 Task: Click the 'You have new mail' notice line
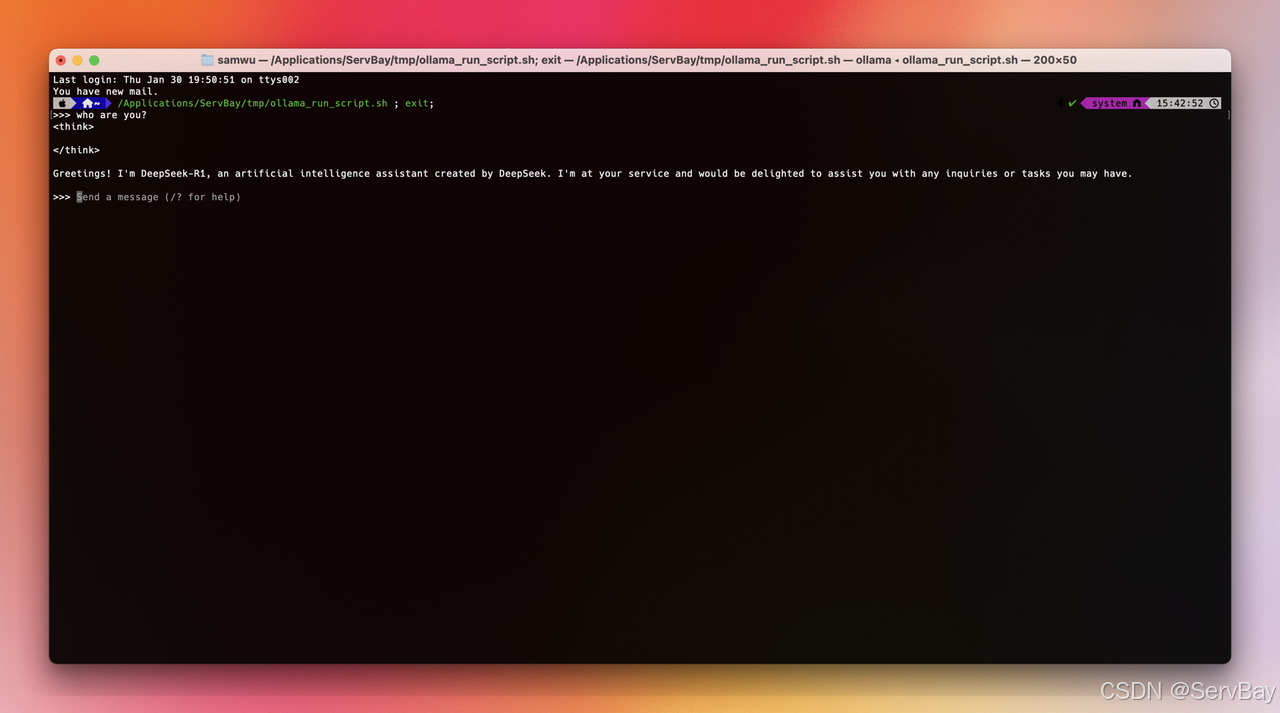click(x=105, y=91)
